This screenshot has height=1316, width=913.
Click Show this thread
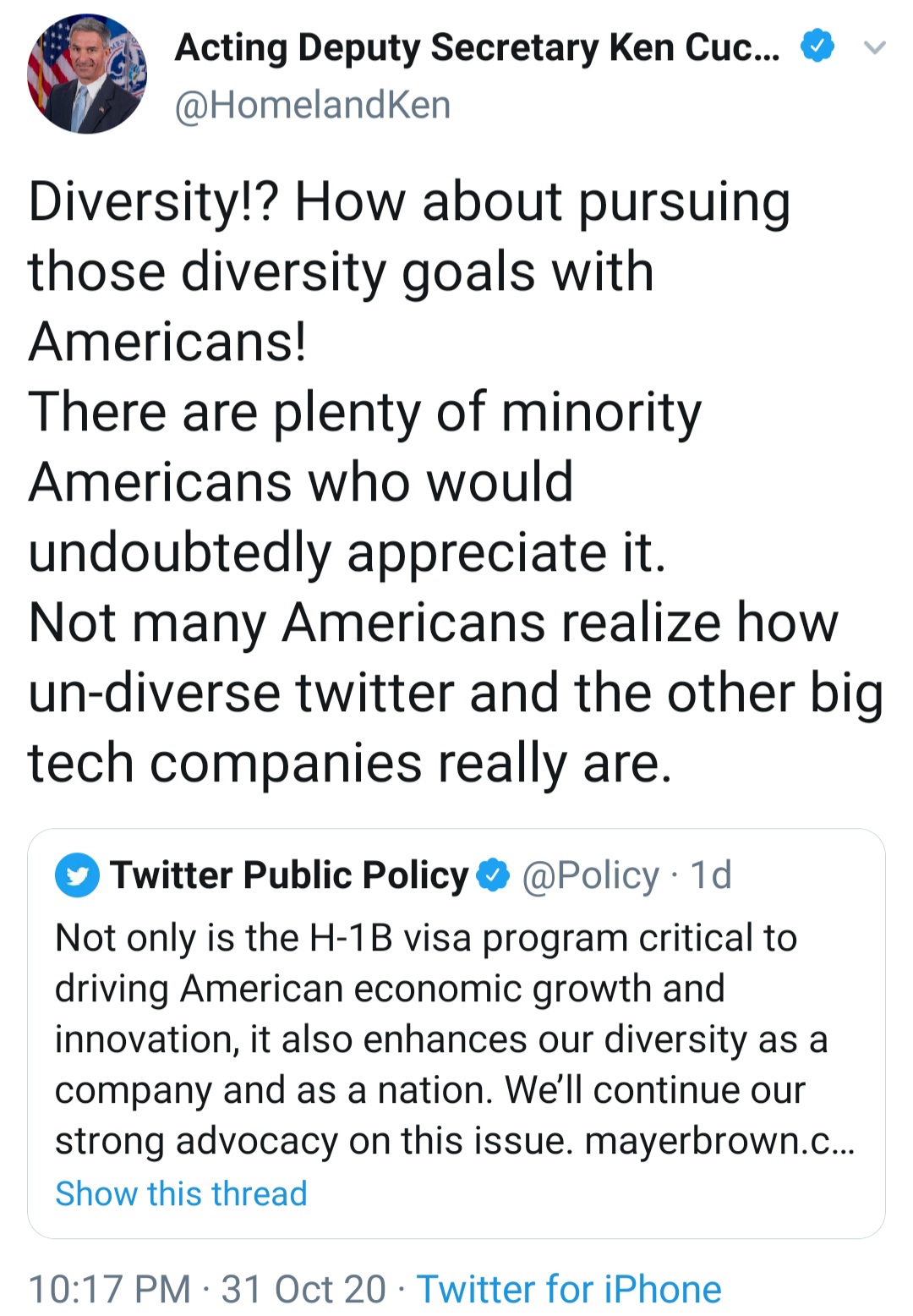pyautogui.click(x=181, y=1193)
